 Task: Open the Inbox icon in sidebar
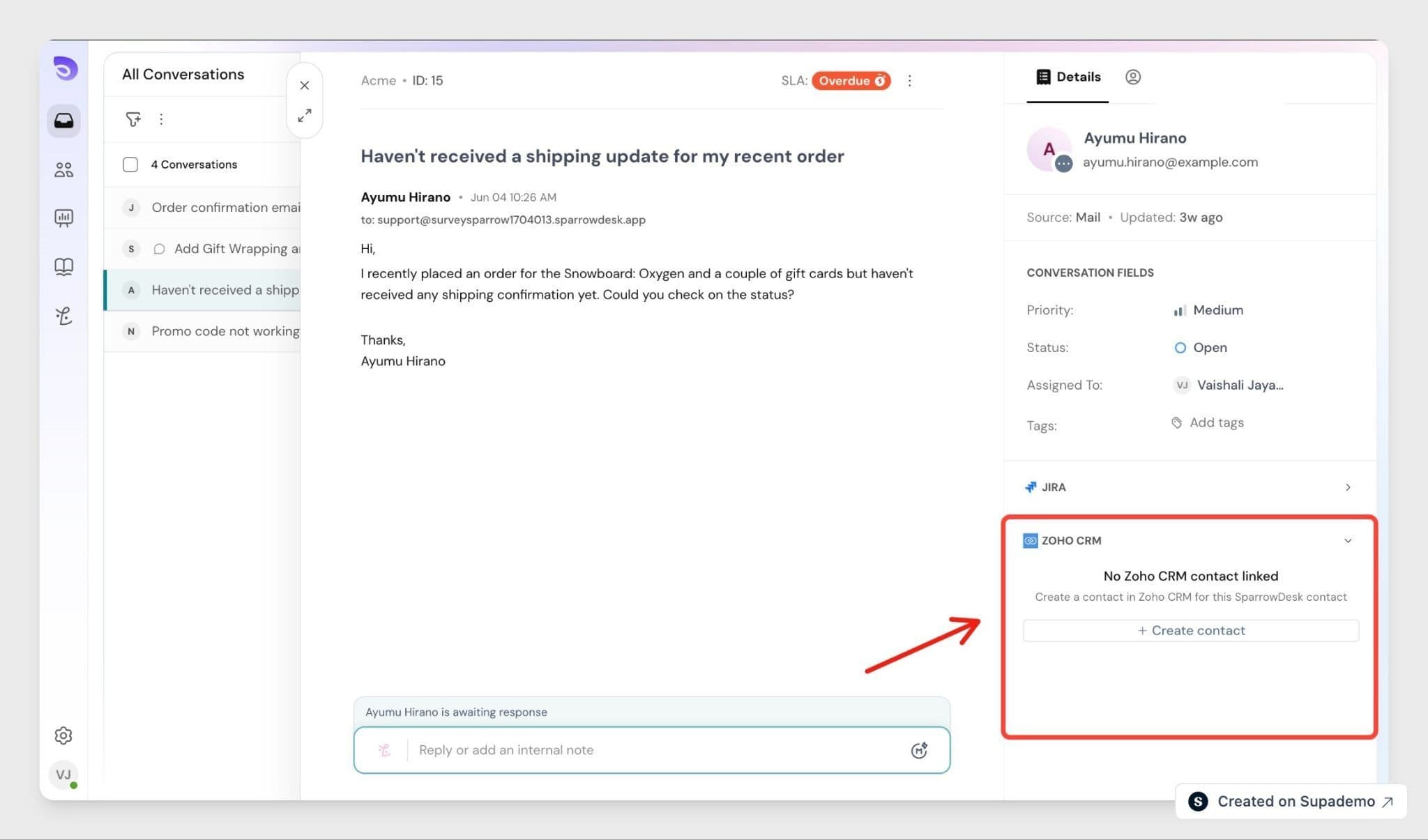point(63,121)
